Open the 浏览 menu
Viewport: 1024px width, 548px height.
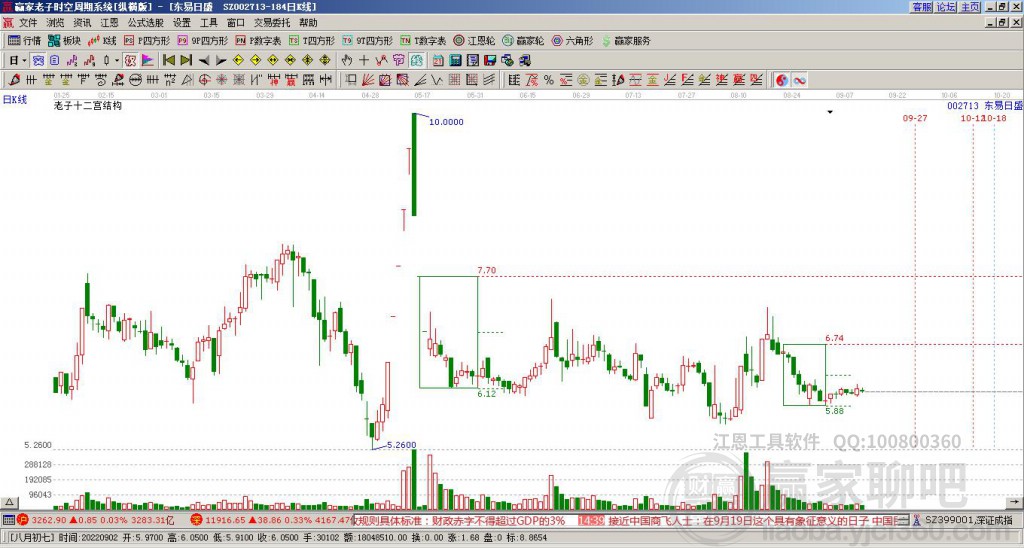(56, 23)
